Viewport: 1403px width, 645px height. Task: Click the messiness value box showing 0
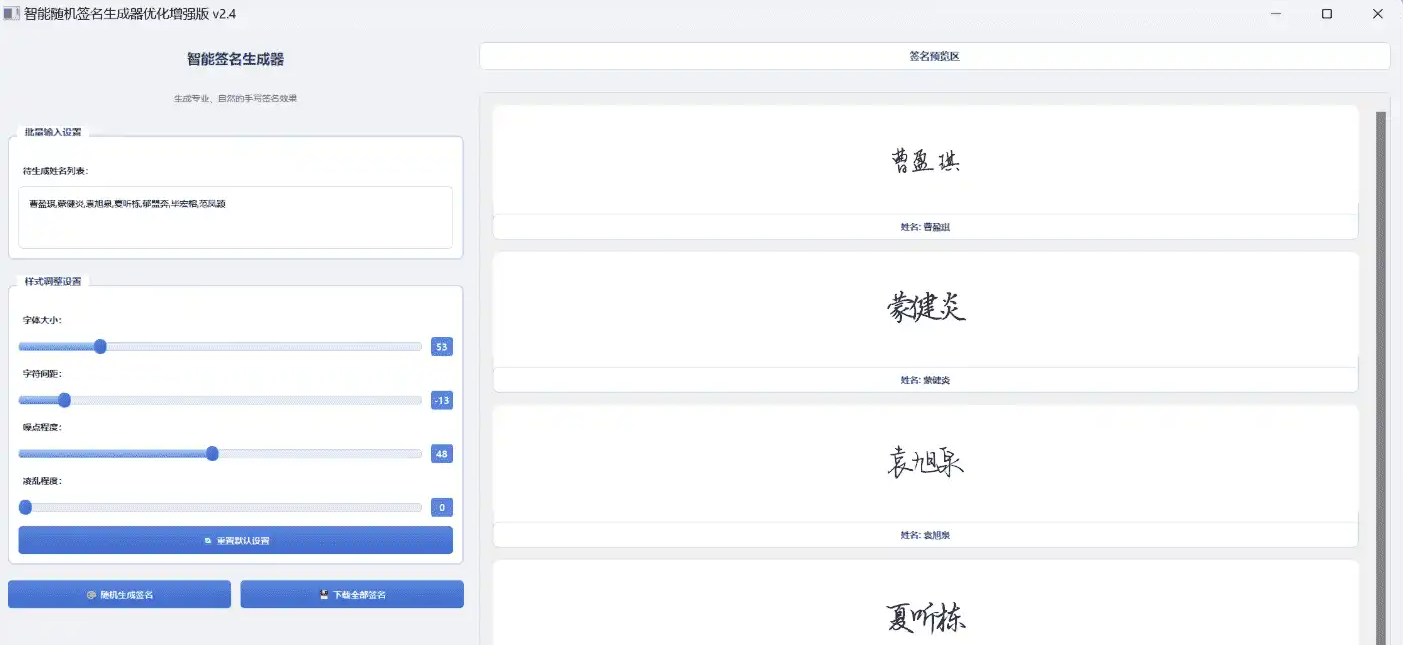[x=442, y=508]
